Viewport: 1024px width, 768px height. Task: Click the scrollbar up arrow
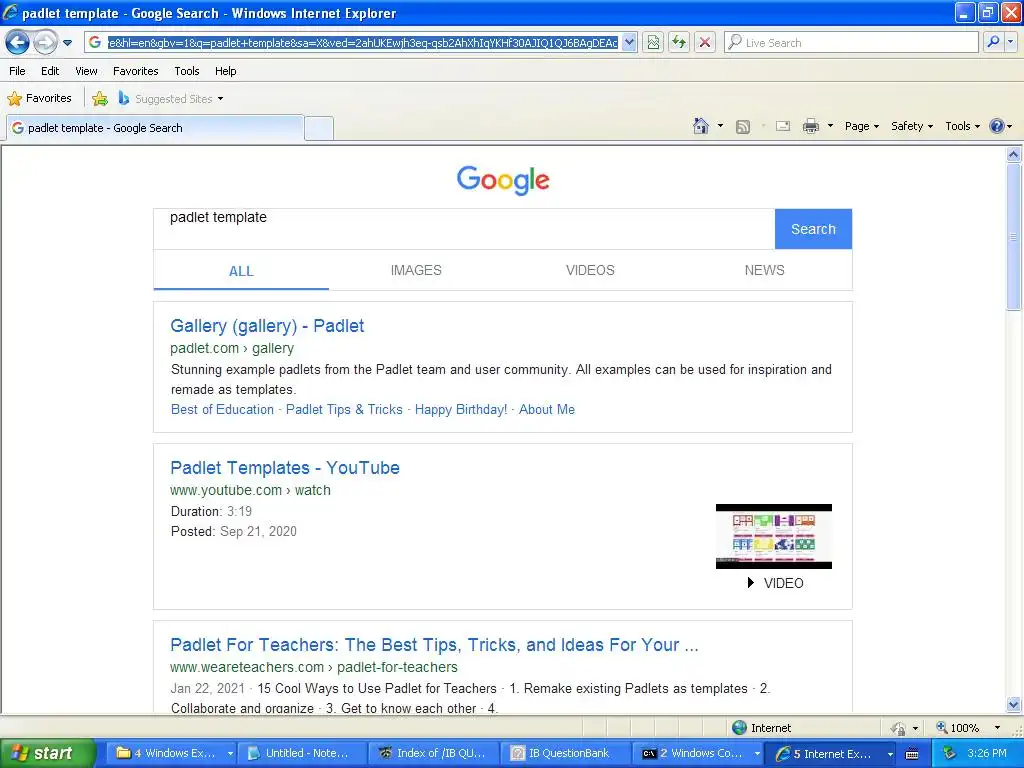1014,155
